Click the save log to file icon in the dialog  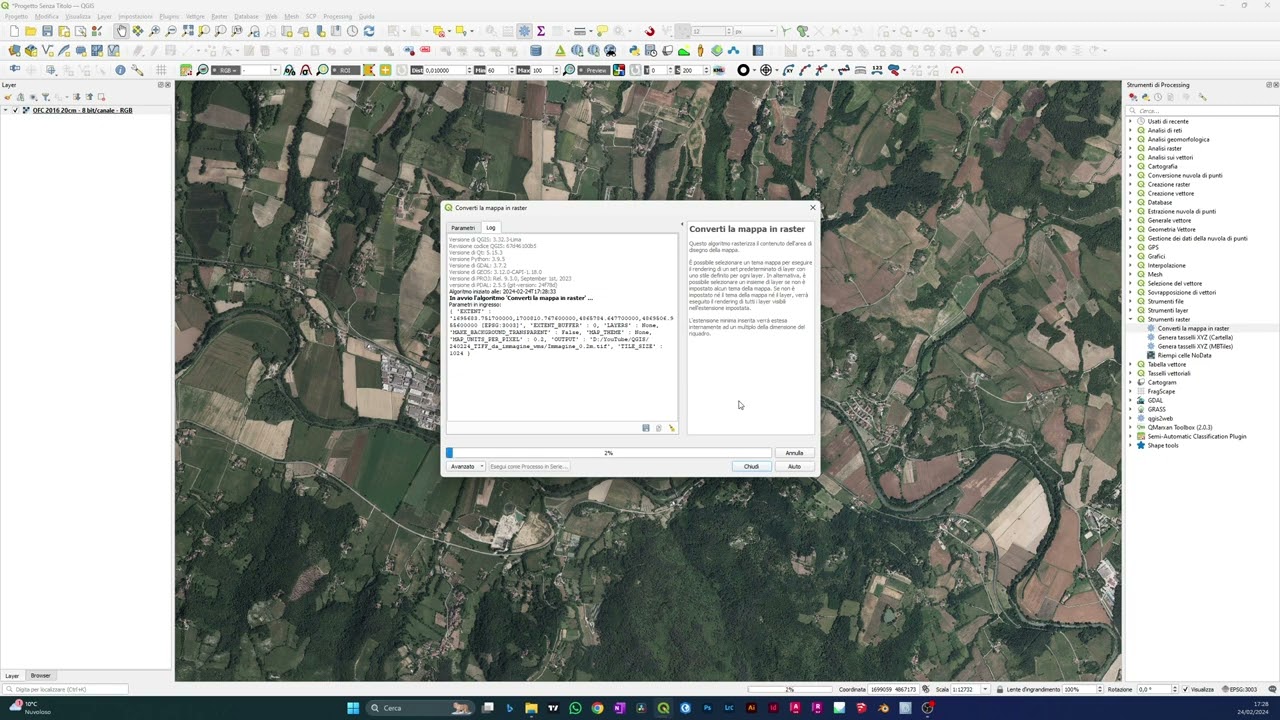(x=646, y=428)
